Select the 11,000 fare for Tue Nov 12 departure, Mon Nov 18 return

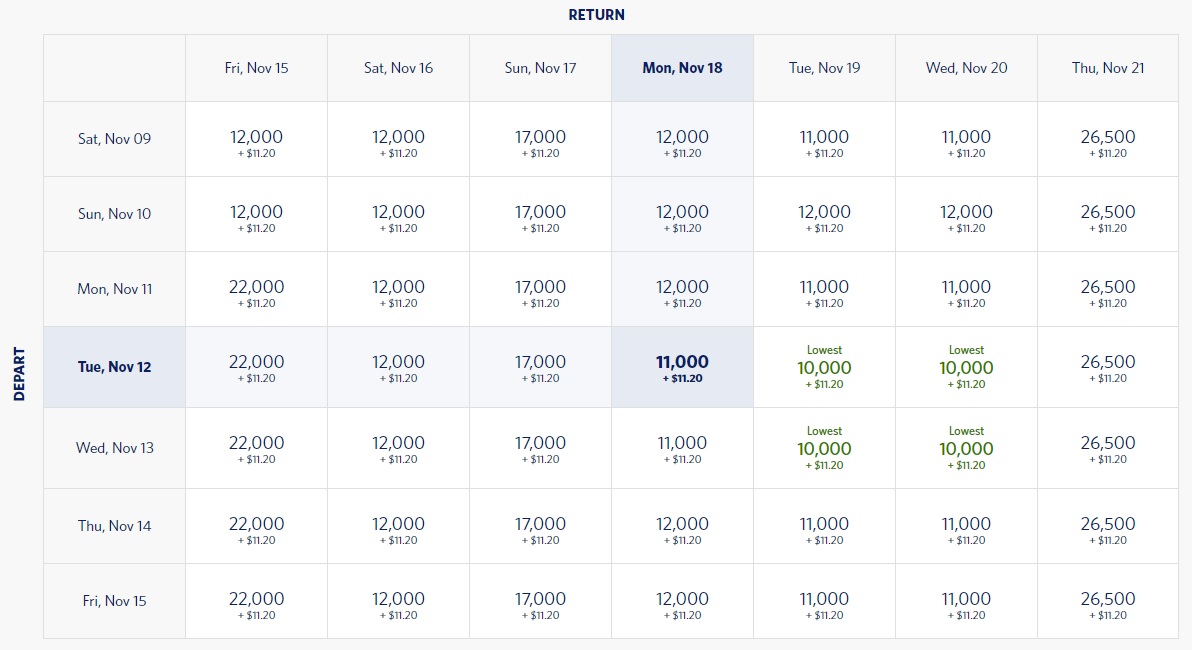(x=682, y=368)
